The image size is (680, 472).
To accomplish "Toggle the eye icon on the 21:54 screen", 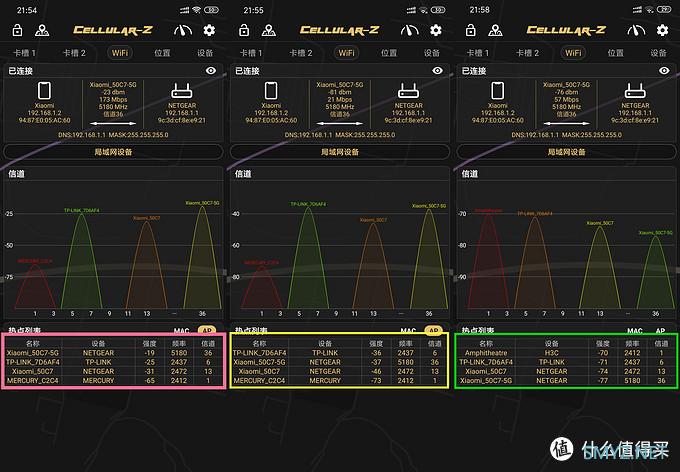I will (x=211, y=70).
